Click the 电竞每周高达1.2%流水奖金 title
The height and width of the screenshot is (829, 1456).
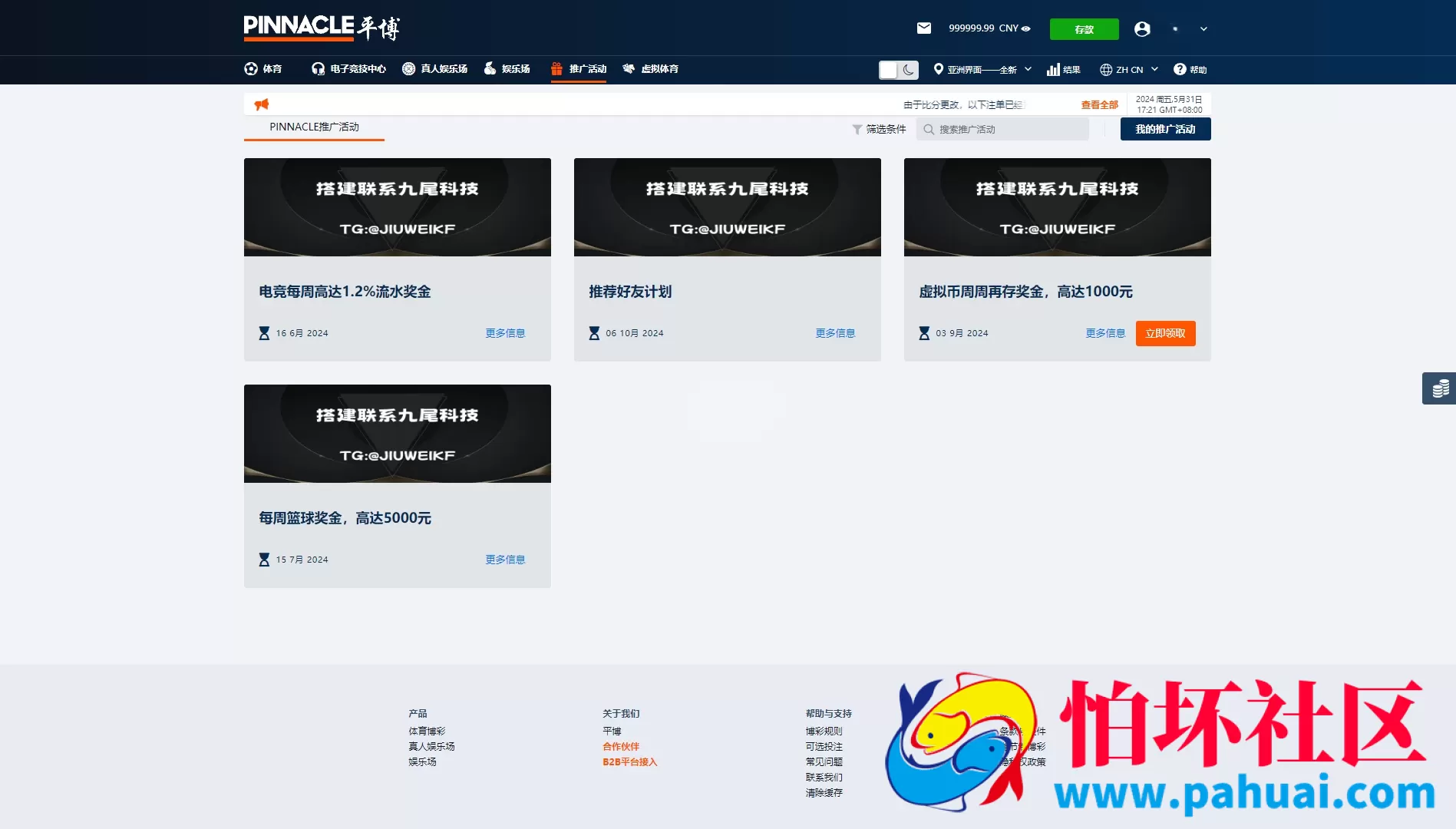click(345, 292)
